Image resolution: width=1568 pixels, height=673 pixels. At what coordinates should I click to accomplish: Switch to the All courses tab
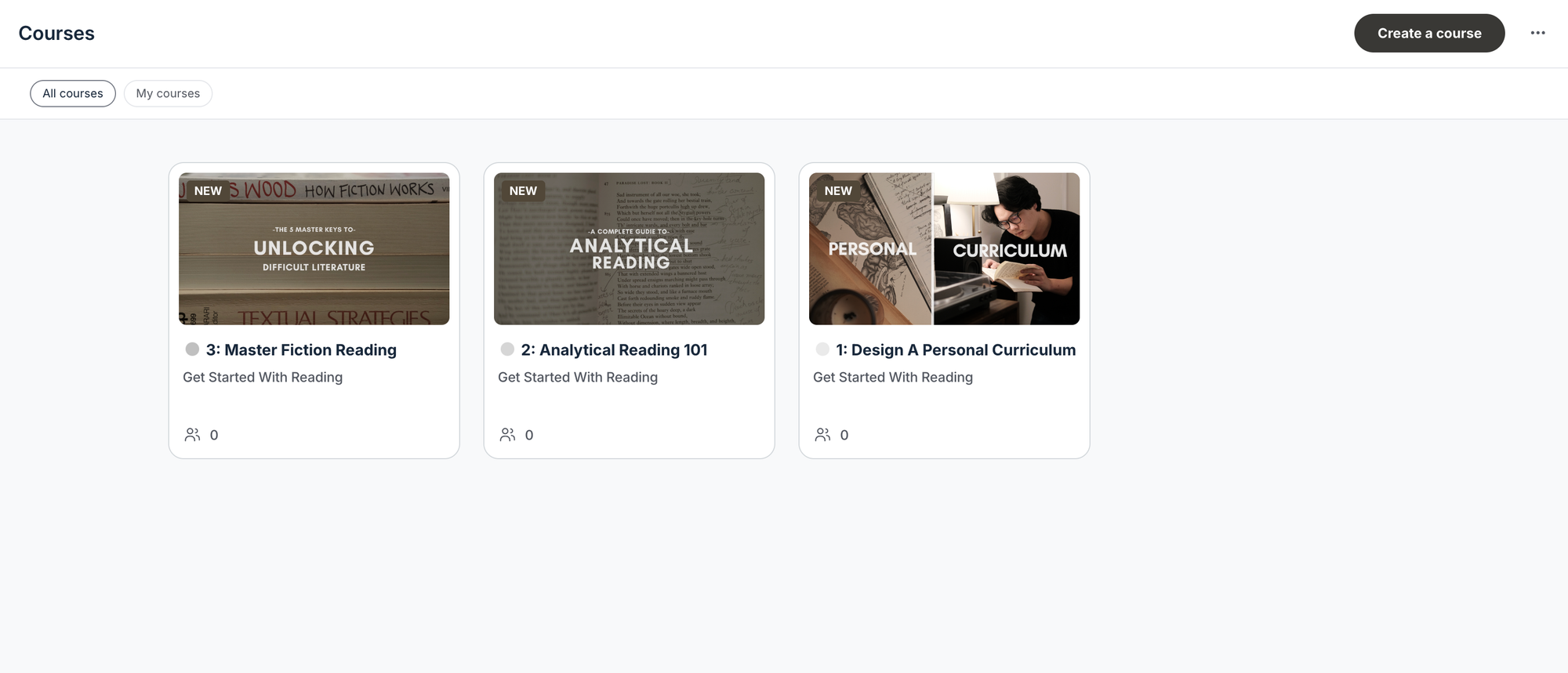coord(73,93)
